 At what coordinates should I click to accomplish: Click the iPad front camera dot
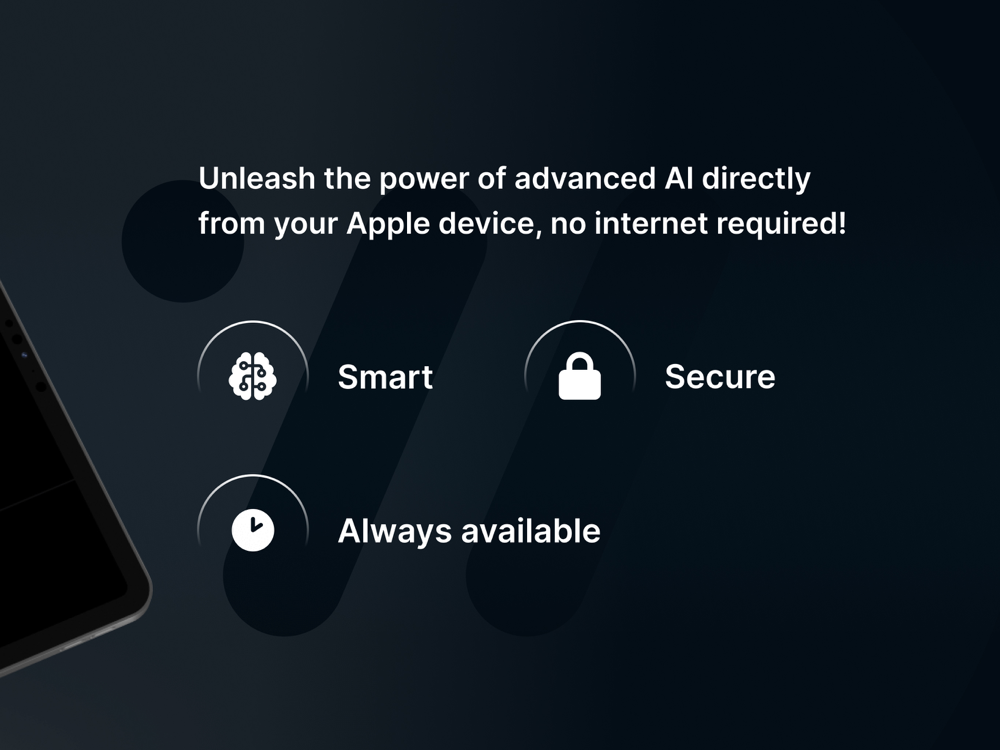pos(25,355)
